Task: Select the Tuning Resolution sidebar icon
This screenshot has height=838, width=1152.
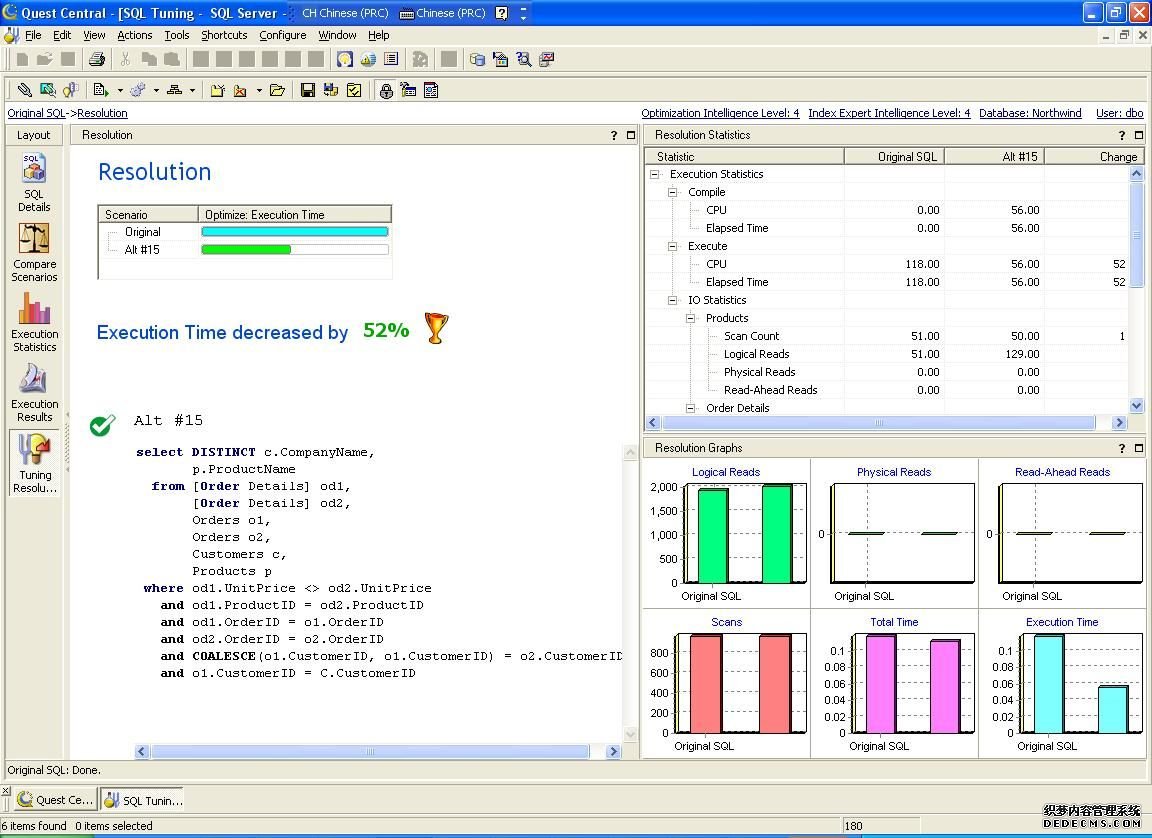Action: (x=34, y=462)
